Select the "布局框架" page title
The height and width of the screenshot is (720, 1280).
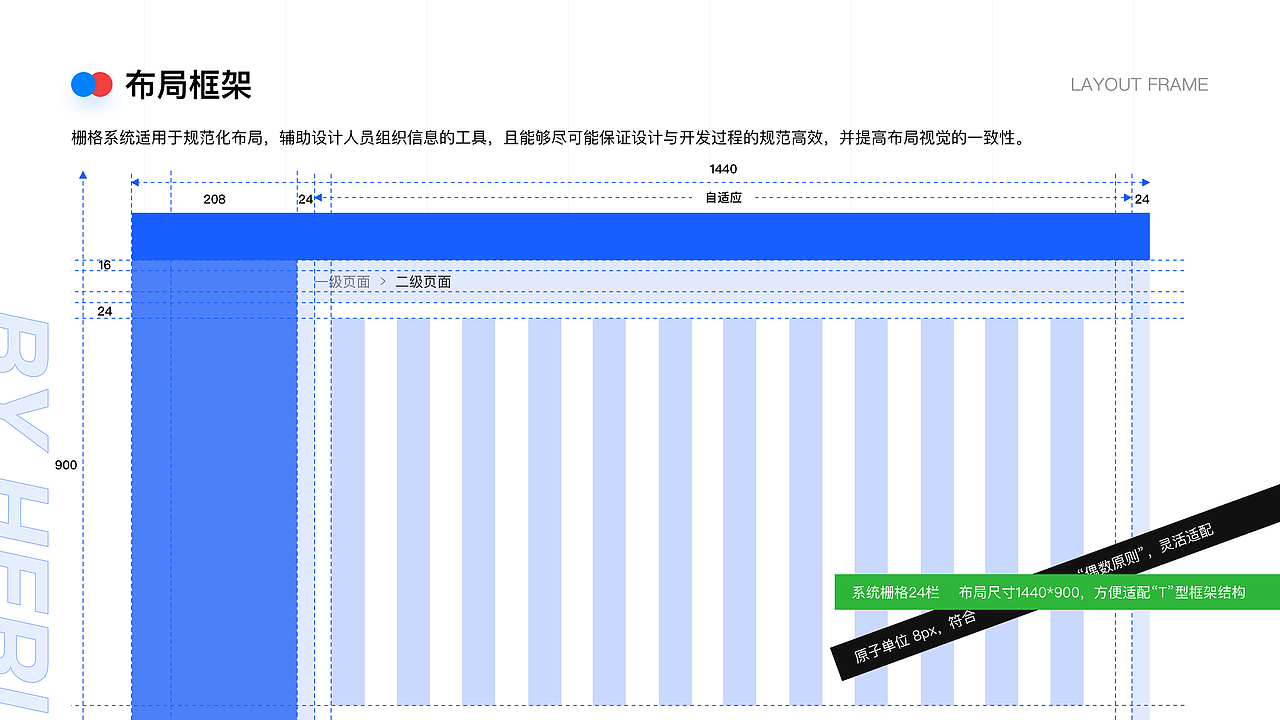[x=188, y=85]
